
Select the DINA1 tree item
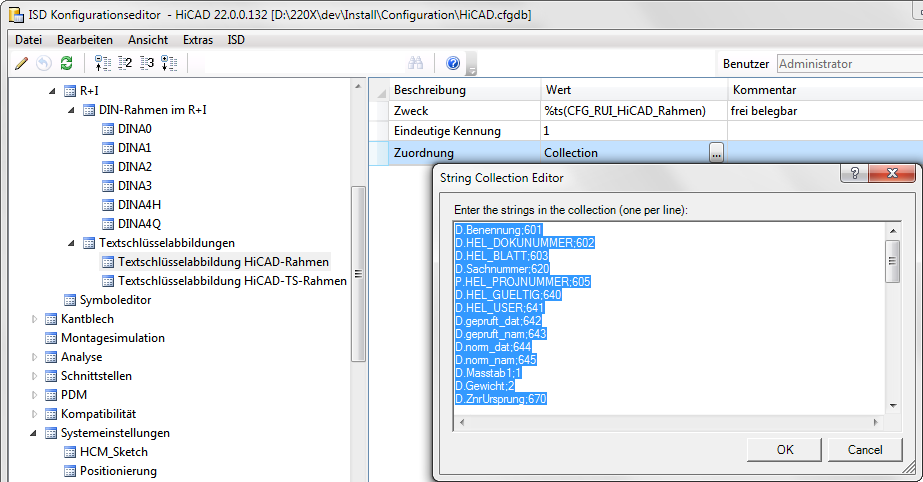click(x=134, y=148)
